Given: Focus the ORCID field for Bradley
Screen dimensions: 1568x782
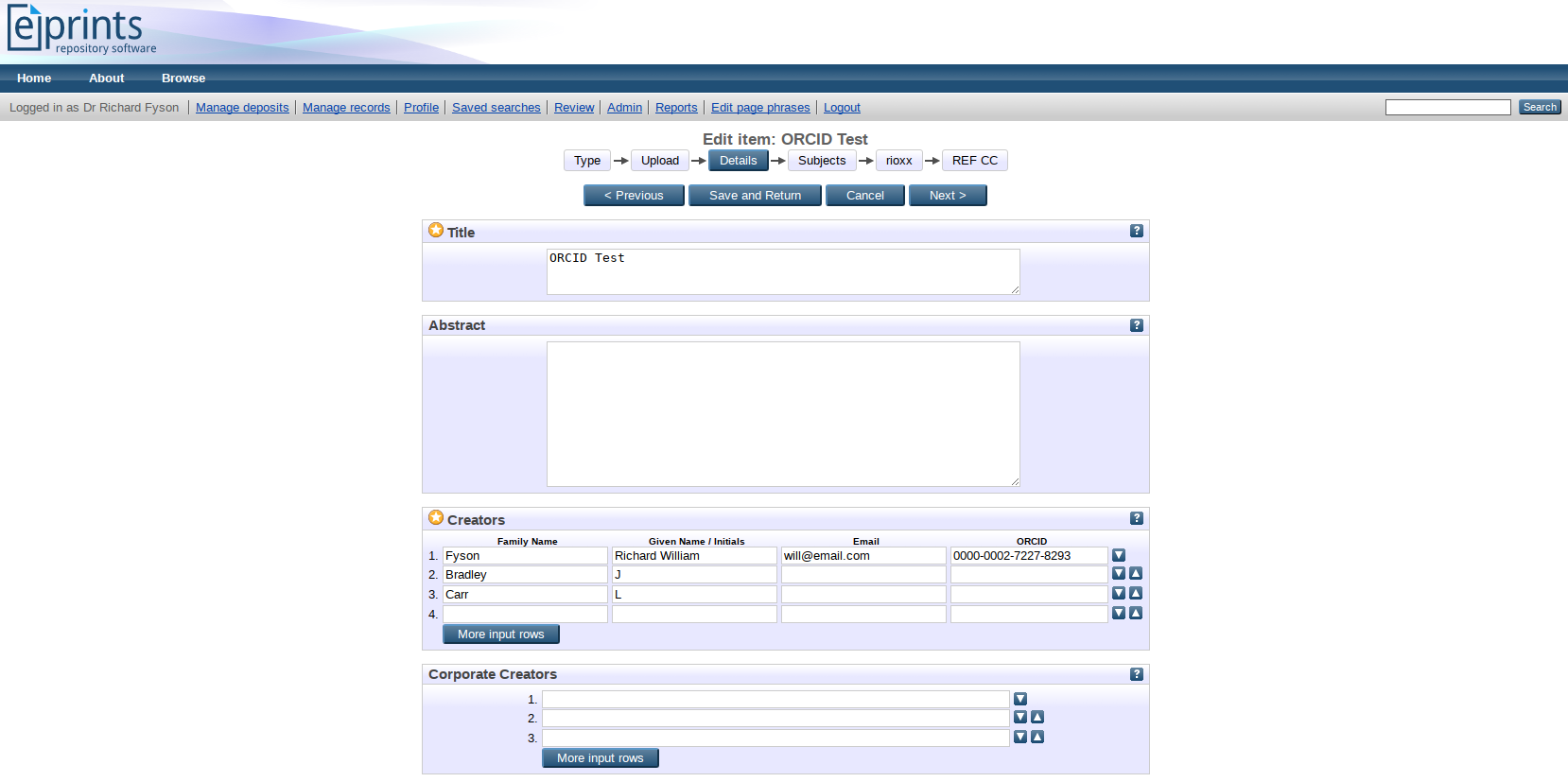Looking at the screenshot, I should [1028, 575].
